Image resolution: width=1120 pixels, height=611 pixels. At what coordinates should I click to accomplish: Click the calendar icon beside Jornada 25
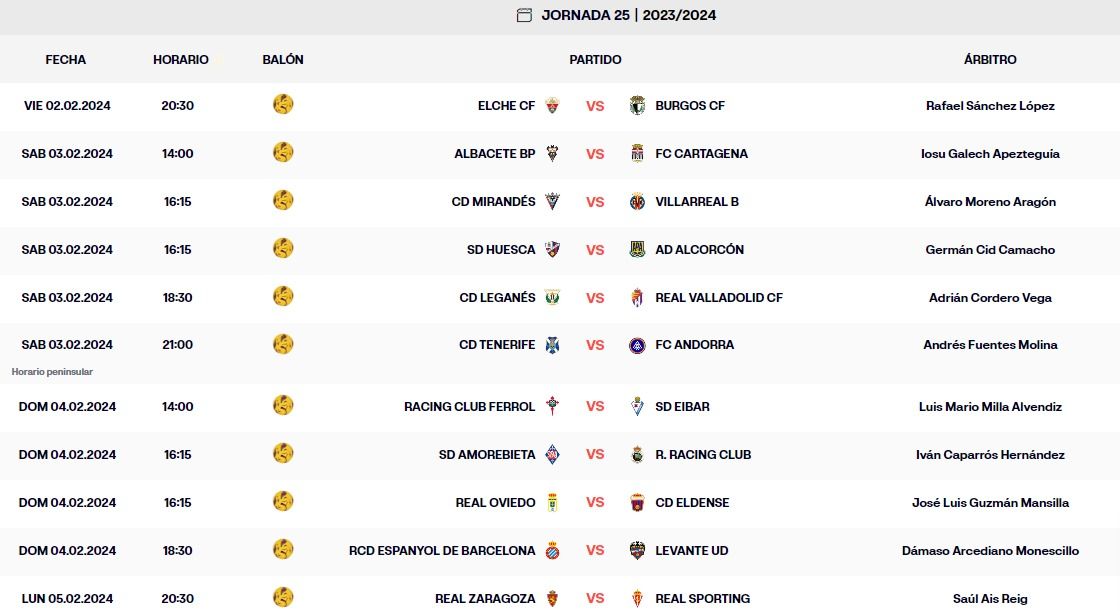pos(524,15)
